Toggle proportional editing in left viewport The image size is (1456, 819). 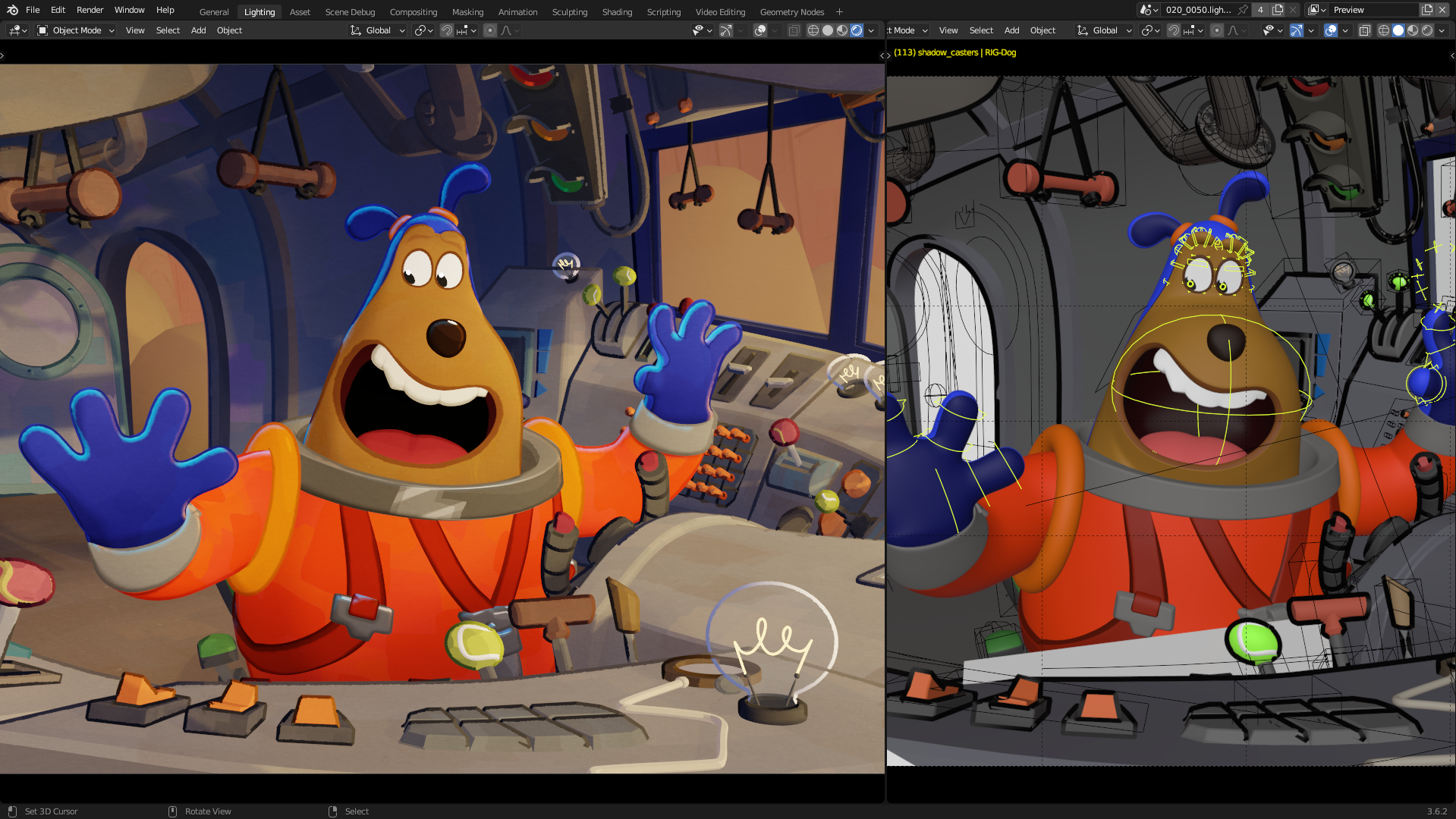[490, 30]
